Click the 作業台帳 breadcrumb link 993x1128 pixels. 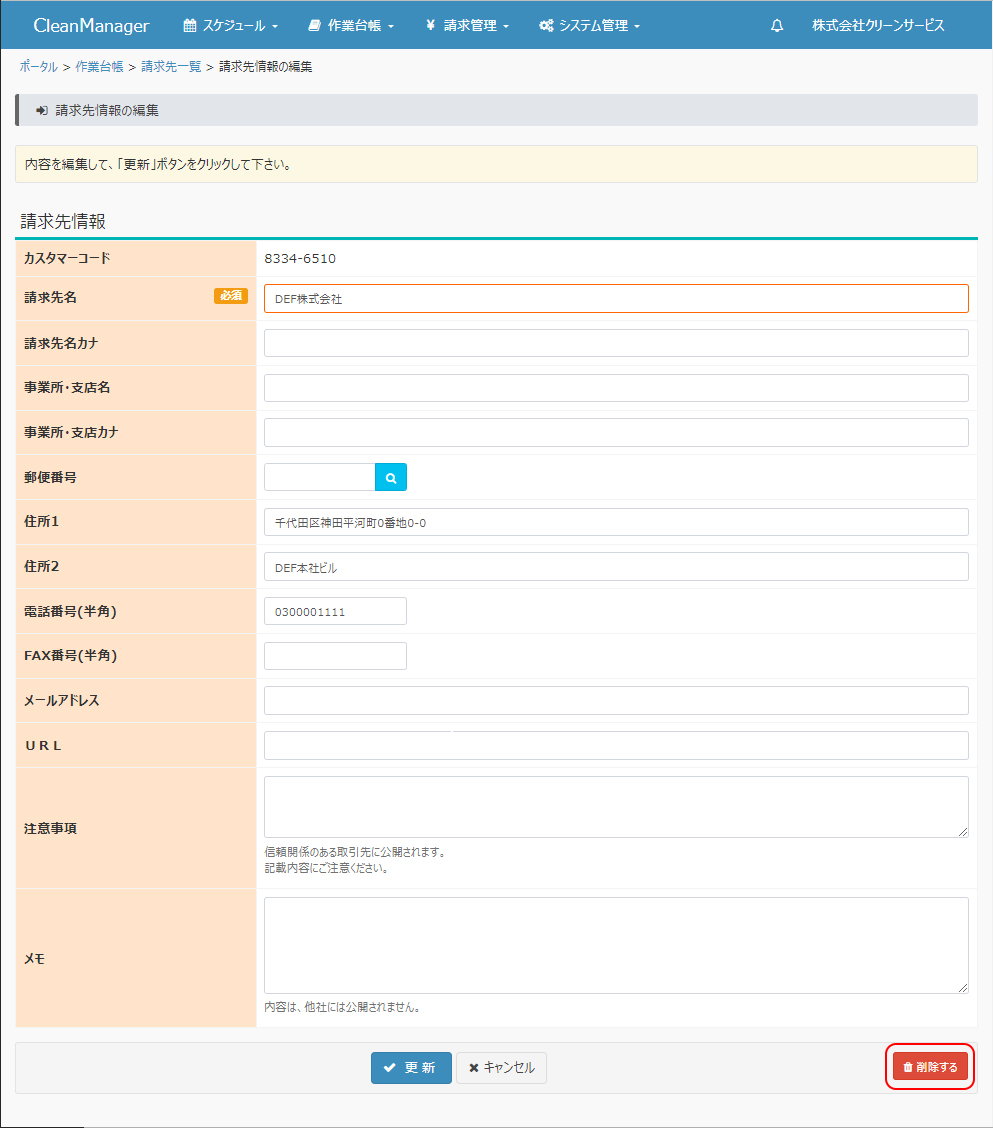coord(100,67)
